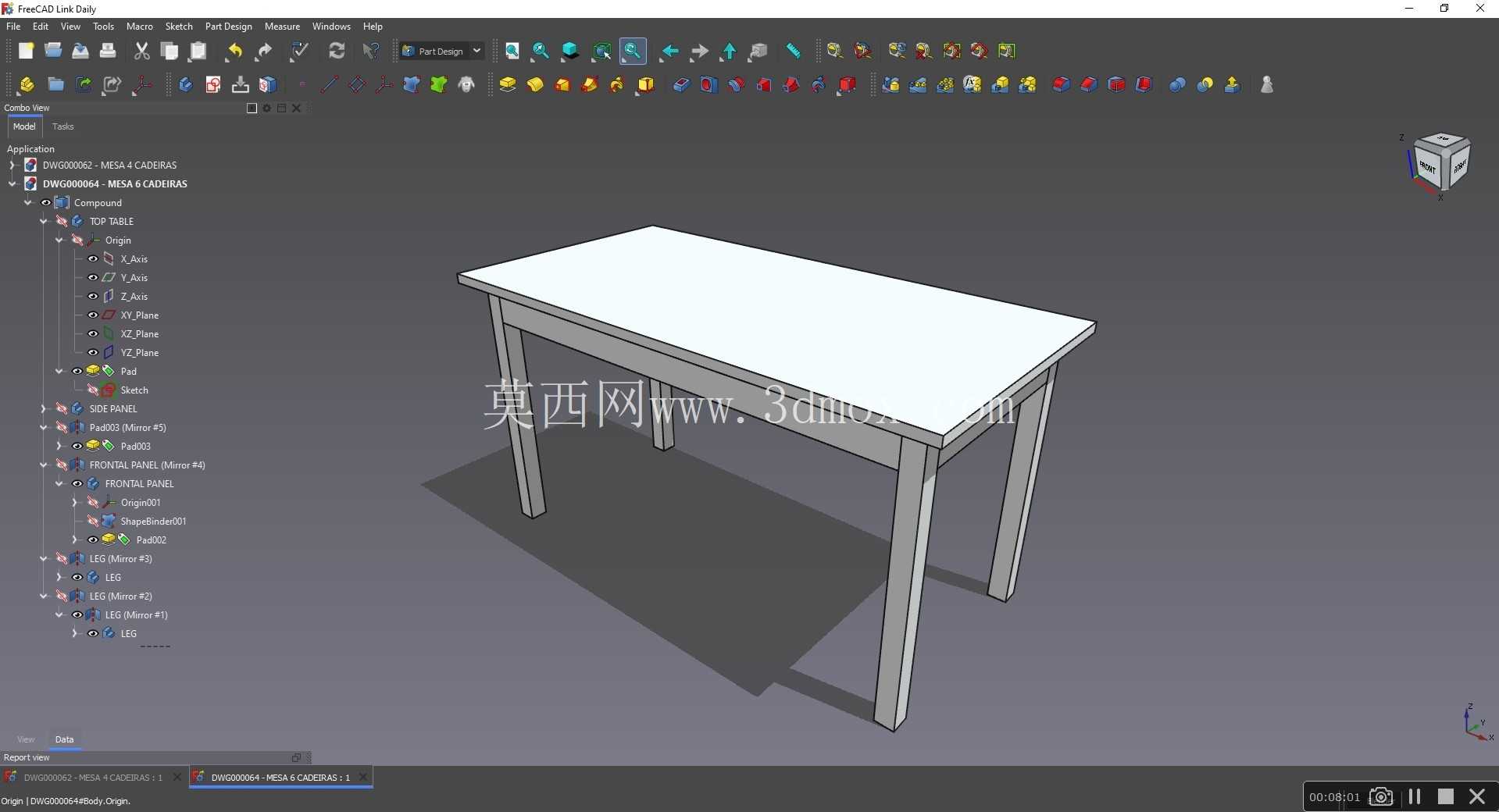Viewport: 1499px width, 812px height.
Task: Expand the Origin001 tree node
Action: coord(75,503)
